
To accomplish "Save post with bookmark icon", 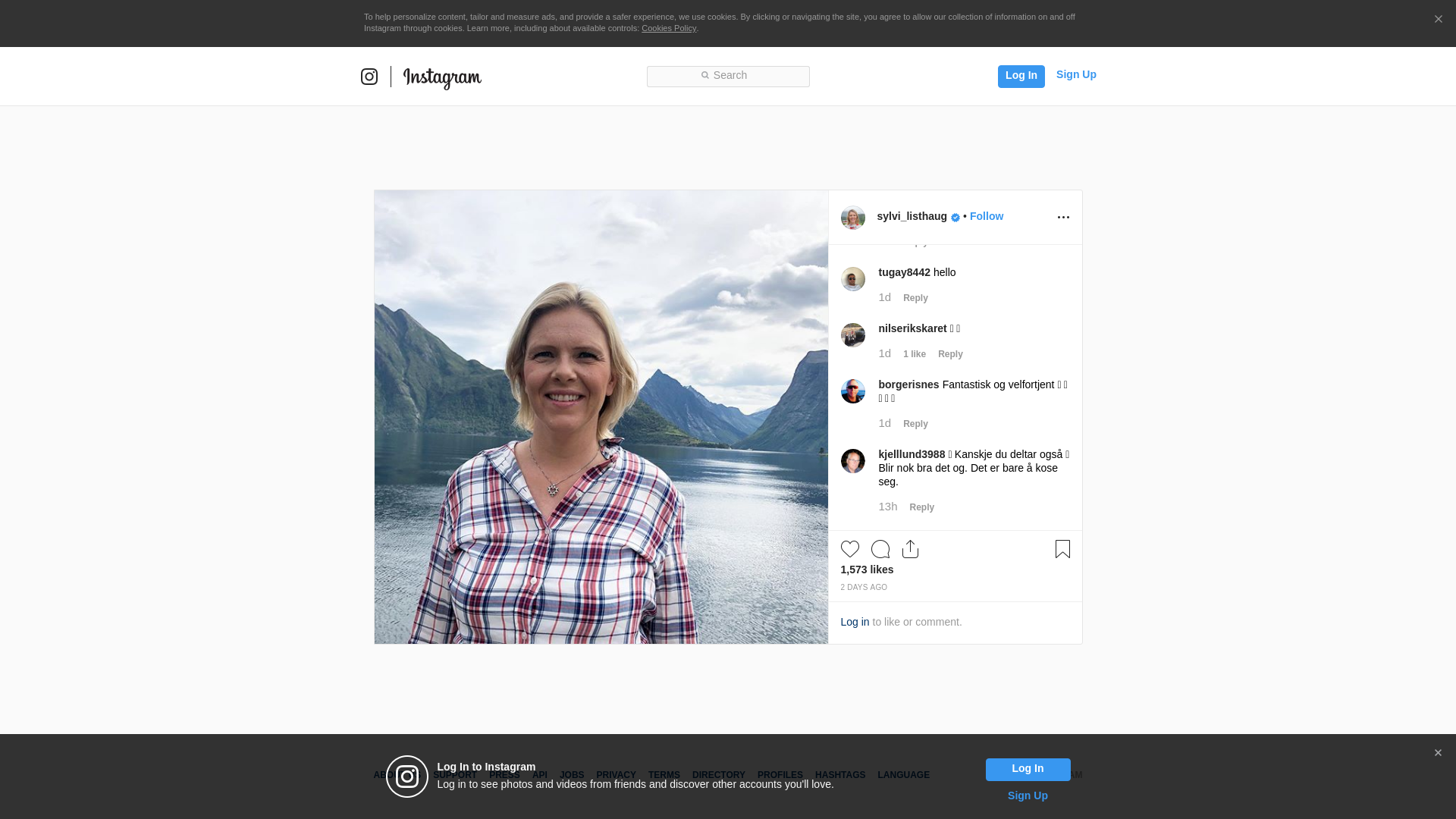I will [x=1062, y=549].
